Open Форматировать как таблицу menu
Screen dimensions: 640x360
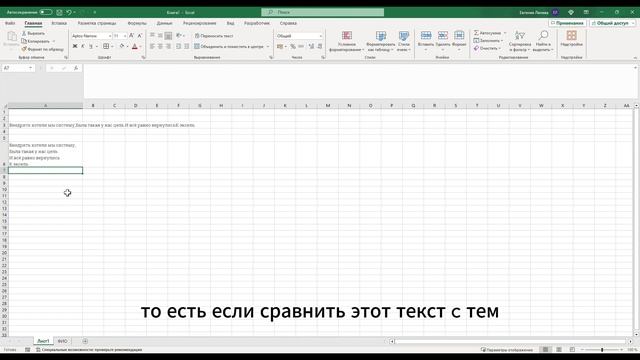[x=380, y=41]
